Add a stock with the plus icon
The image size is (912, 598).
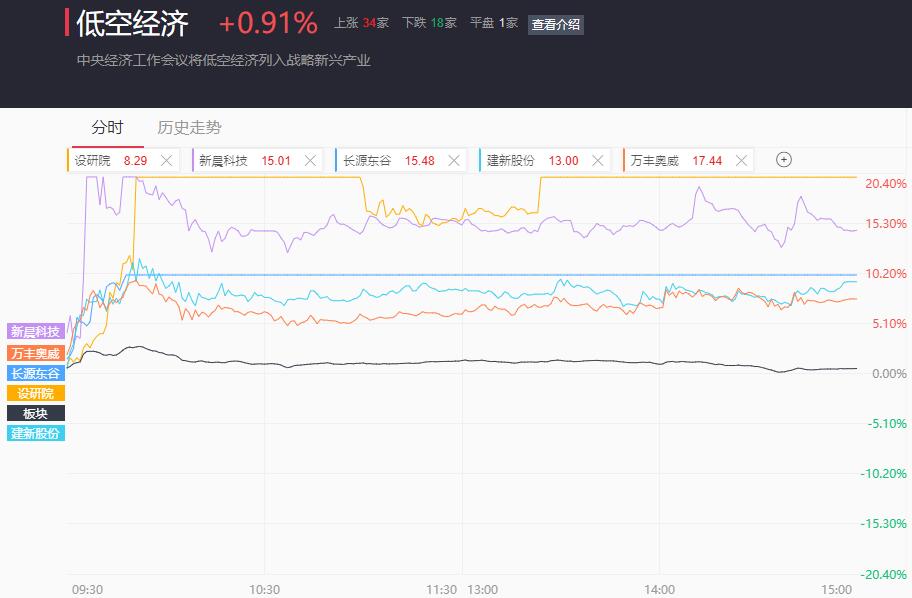[x=783, y=159]
